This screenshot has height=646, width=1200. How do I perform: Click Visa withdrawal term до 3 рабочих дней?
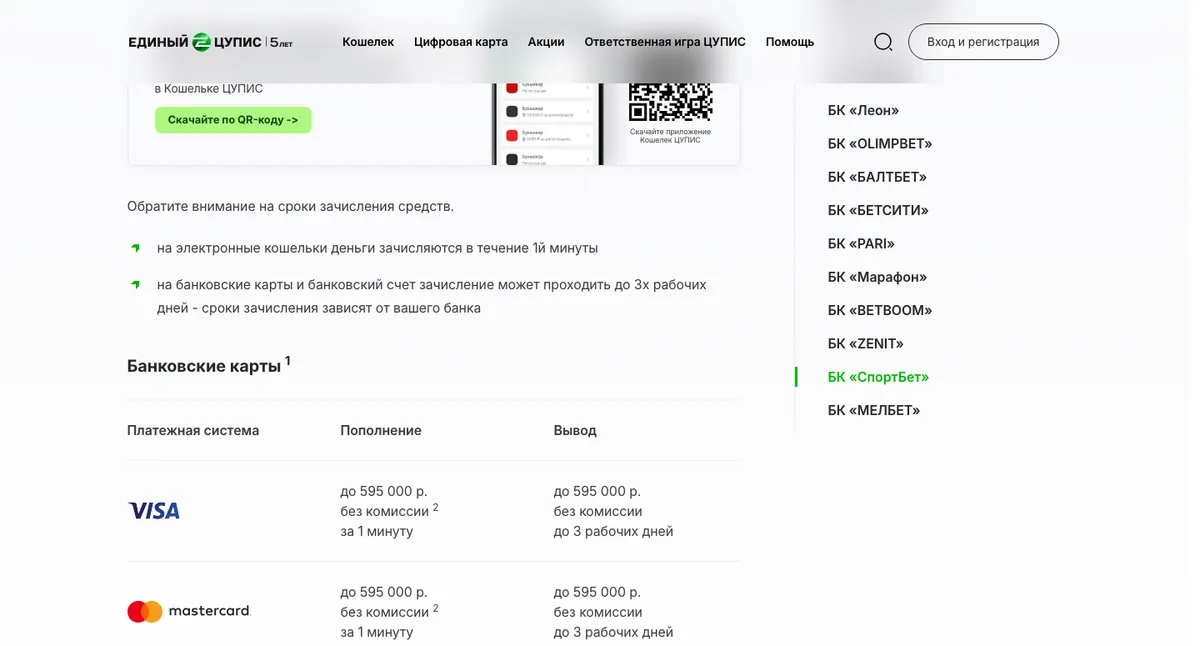tap(613, 531)
